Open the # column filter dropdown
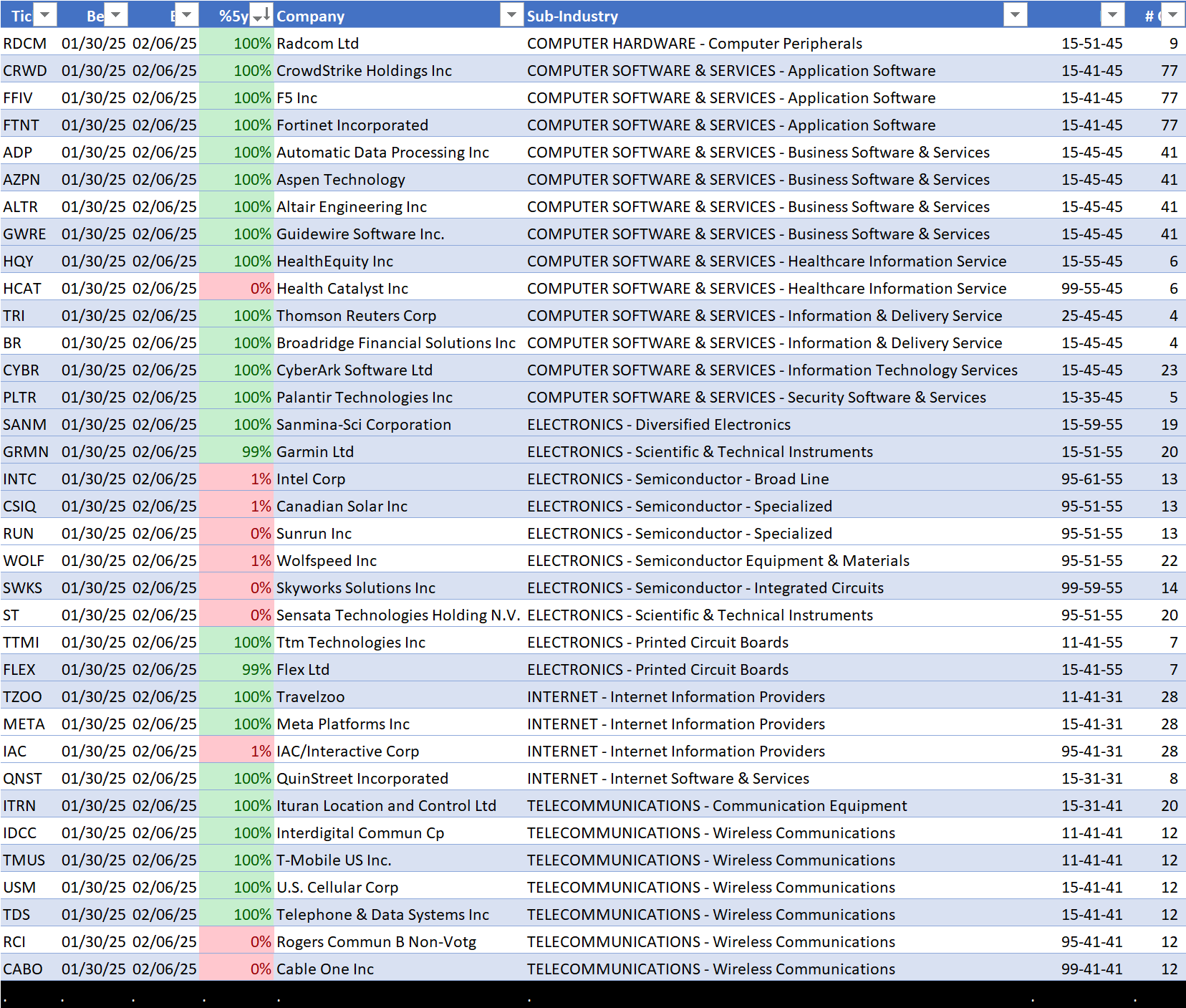 (1172, 14)
